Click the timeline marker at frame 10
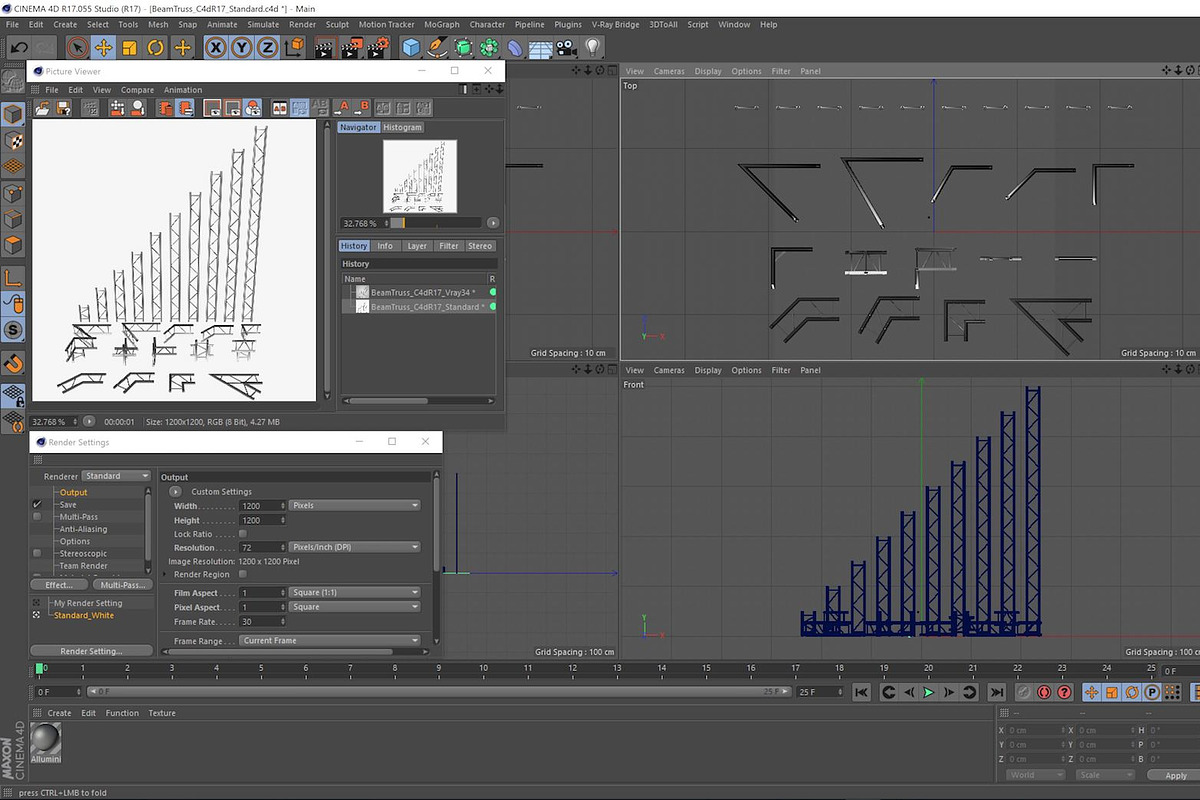Image resolution: width=1200 pixels, height=800 pixels. click(x=484, y=668)
